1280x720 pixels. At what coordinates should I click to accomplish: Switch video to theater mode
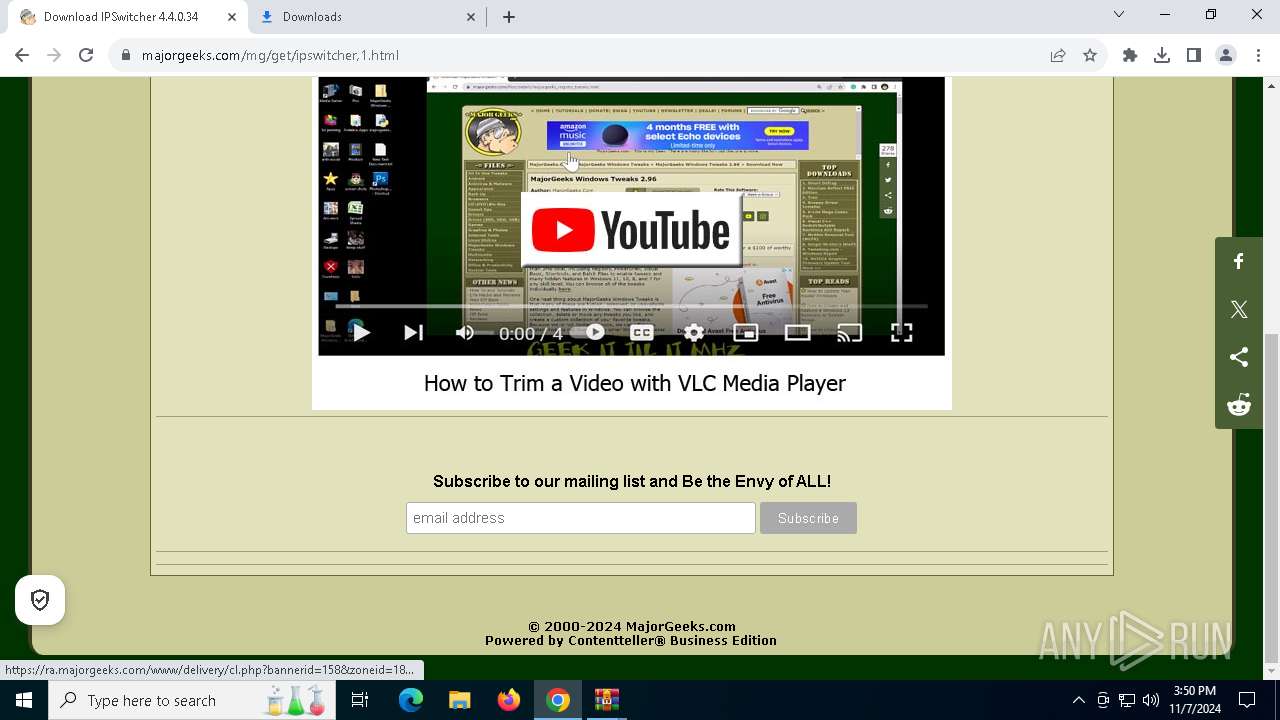click(x=798, y=333)
